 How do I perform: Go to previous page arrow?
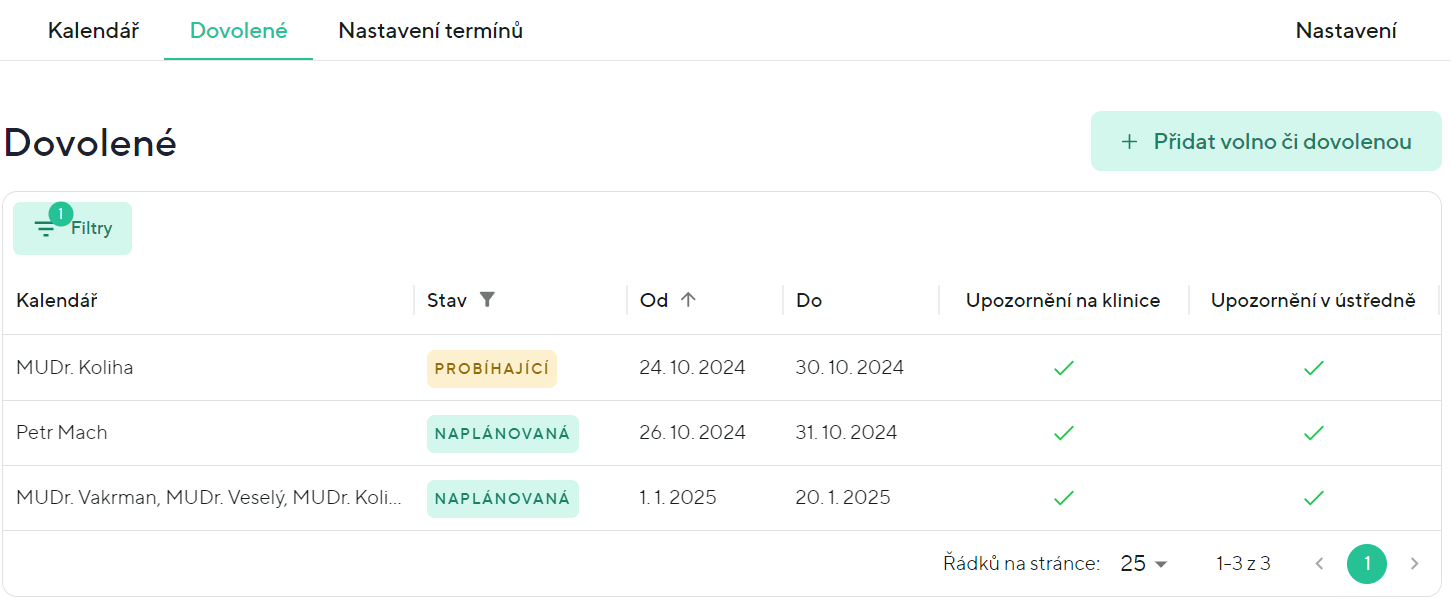(x=1319, y=564)
